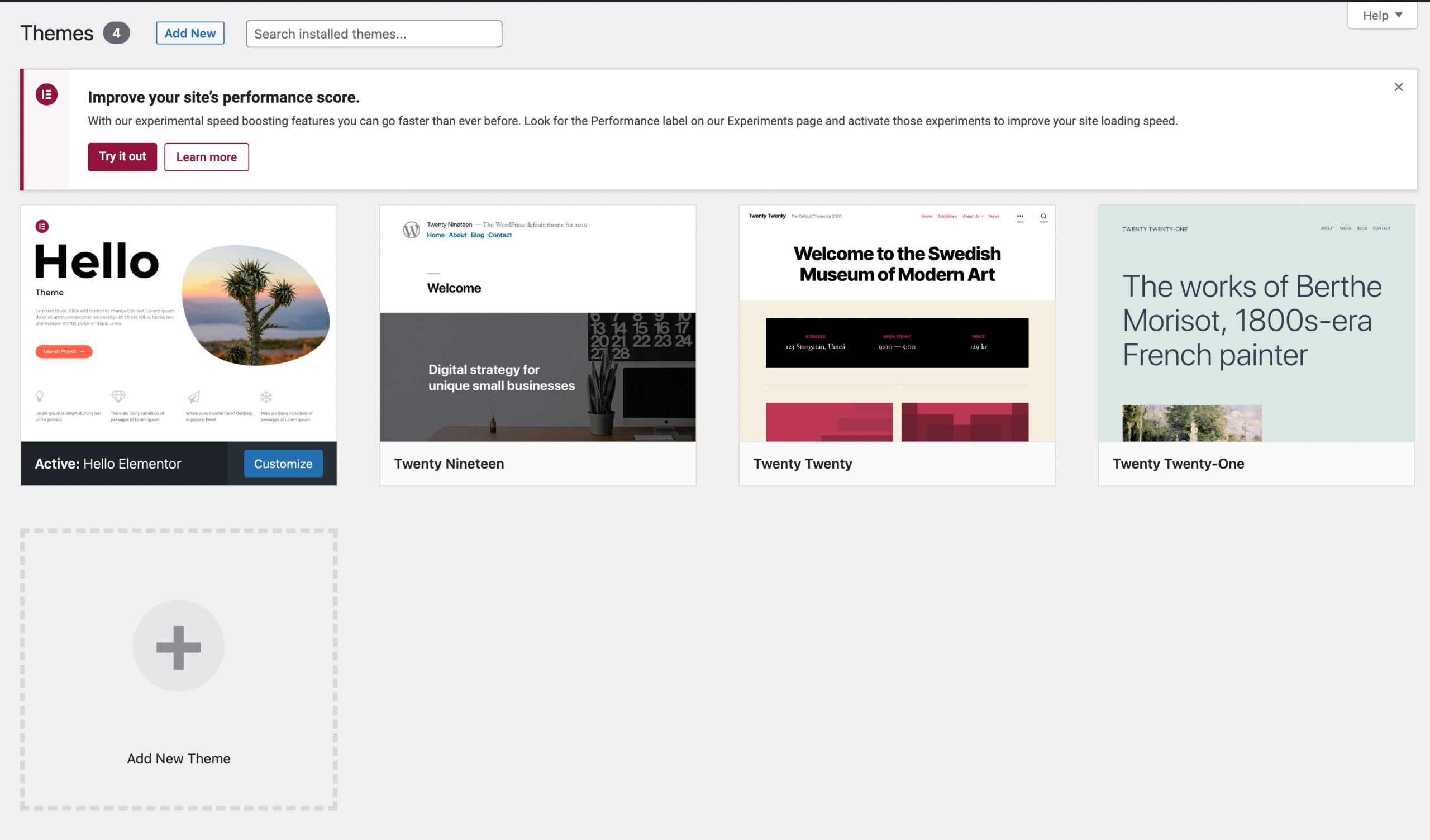The height and width of the screenshot is (840, 1430).
Task: Click the three-dots menu in Twenty Twenty preview
Action: [1020, 217]
